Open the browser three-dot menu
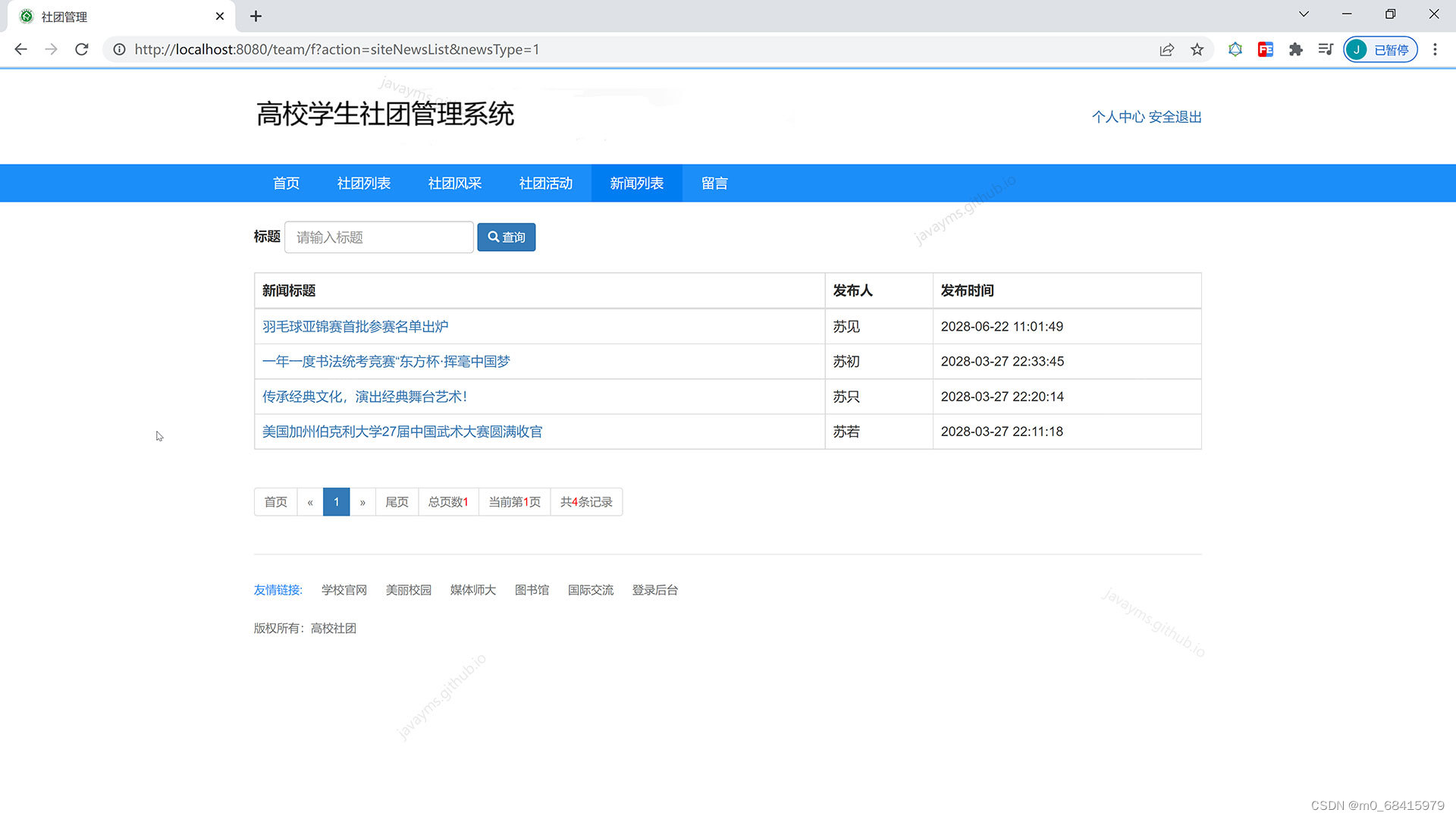This screenshot has width=1456, height=819. click(x=1434, y=49)
